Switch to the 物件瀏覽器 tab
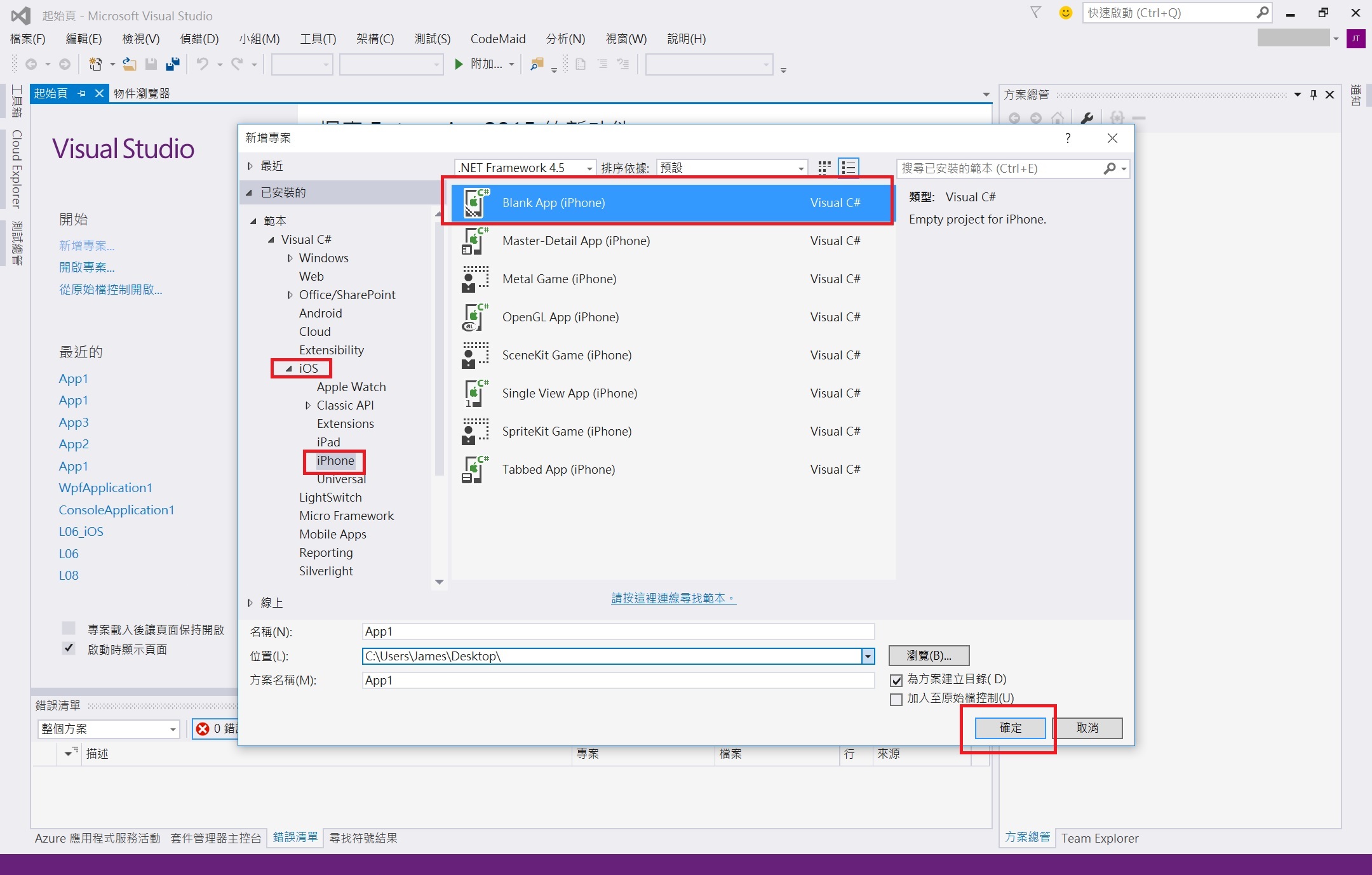Viewport: 1372px width, 875px height. (142, 93)
